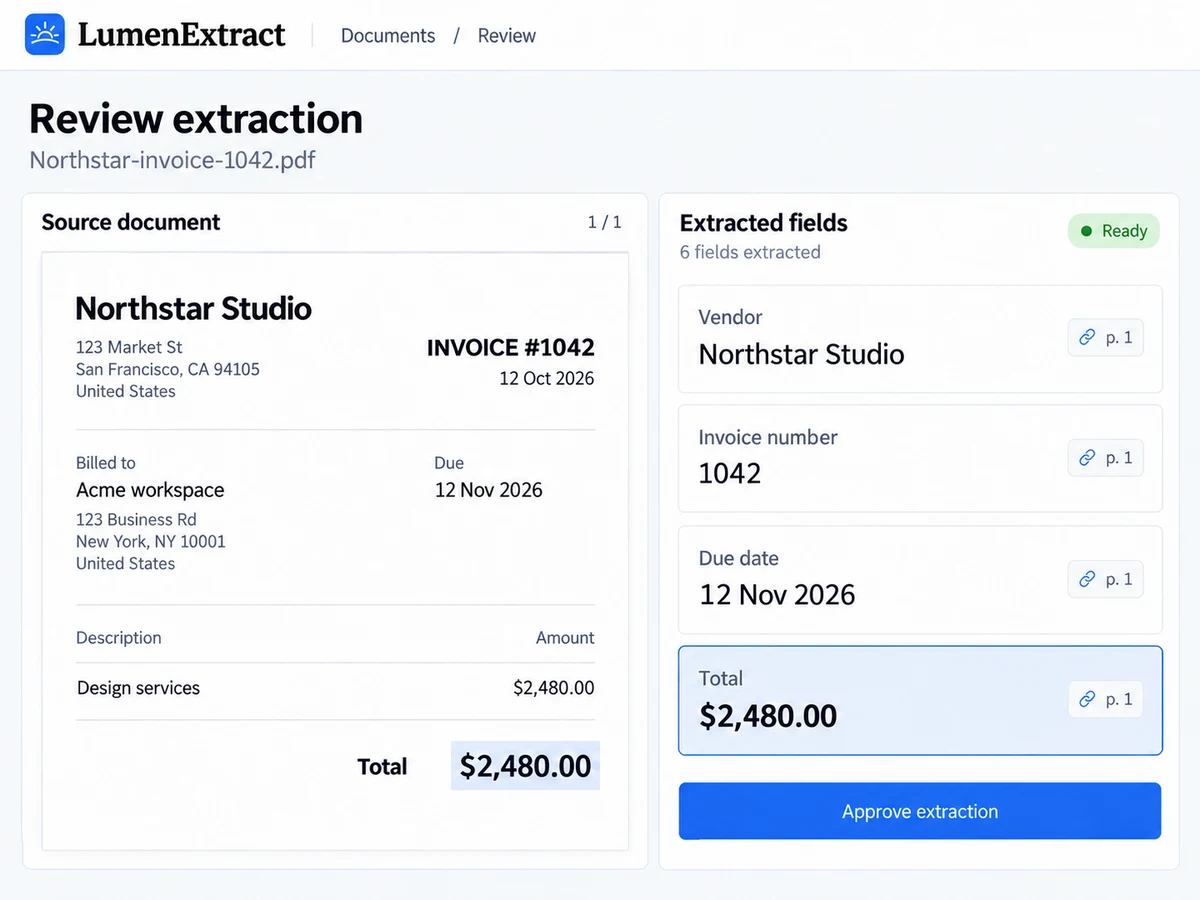This screenshot has height=900, width=1200.
Task: Click the LumenExtract brand name
Action: (182, 35)
